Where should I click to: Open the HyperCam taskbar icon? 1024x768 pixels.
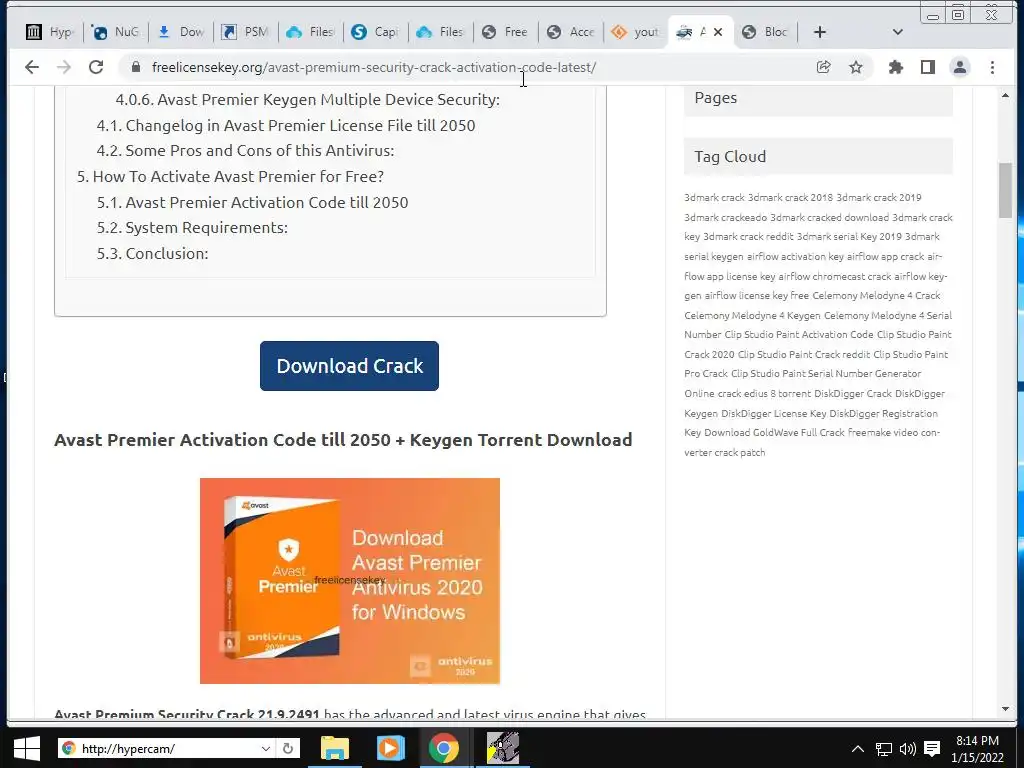point(503,748)
